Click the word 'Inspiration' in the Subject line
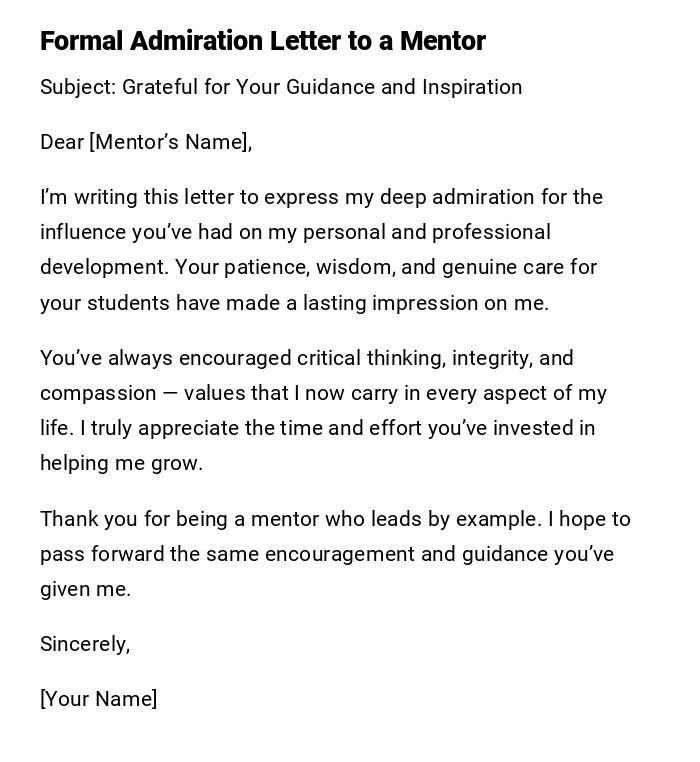700x762 pixels. tap(472, 87)
